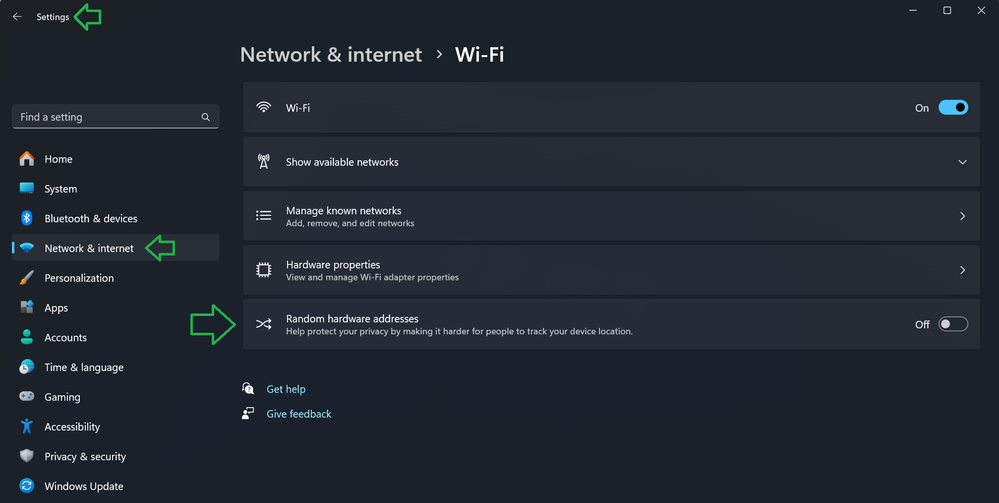The image size is (999, 503).
Task: Click the Gaming controller icon
Action: pyautogui.click(x=27, y=397)
